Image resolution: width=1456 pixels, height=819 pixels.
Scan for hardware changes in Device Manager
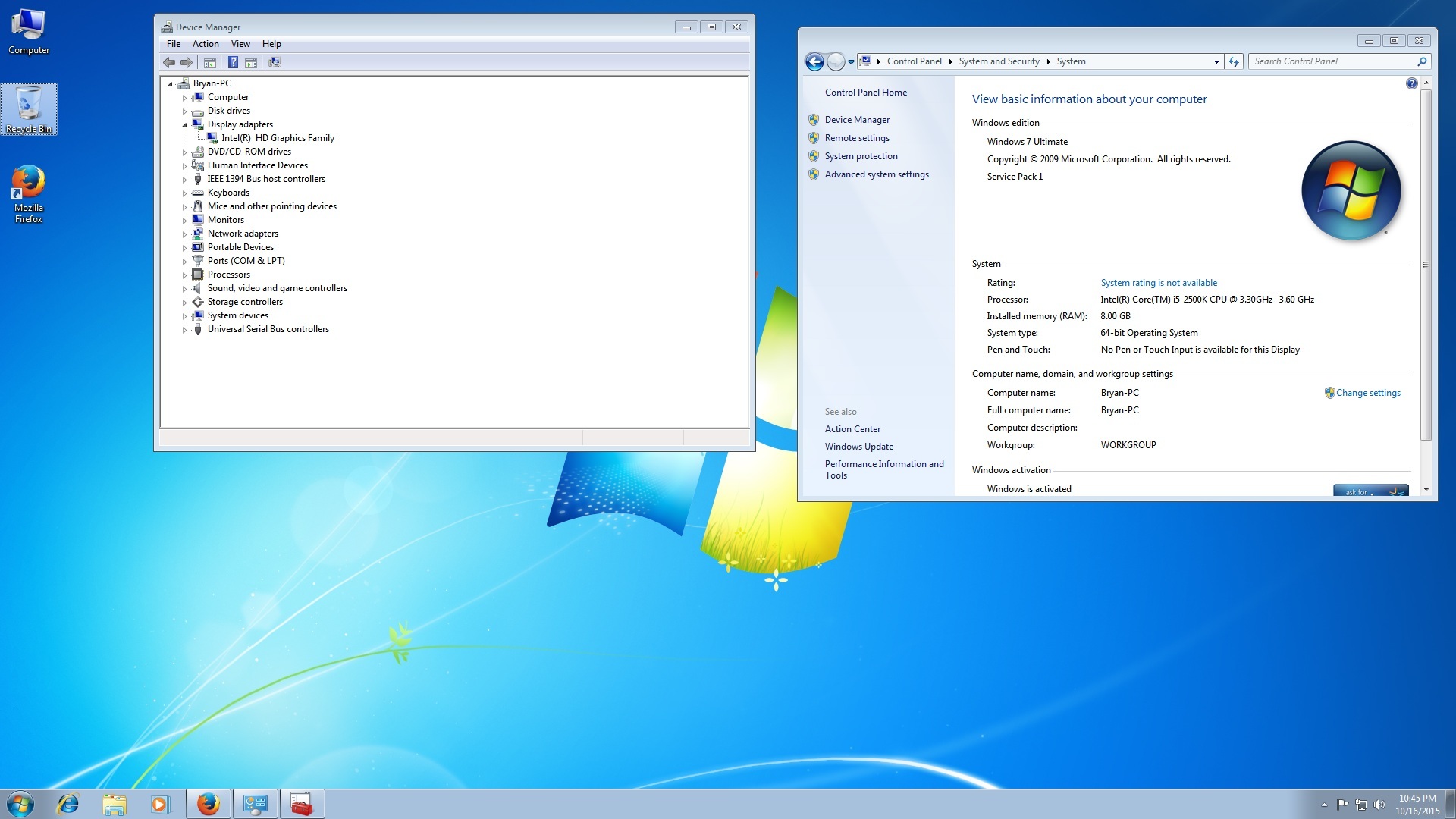274,62
